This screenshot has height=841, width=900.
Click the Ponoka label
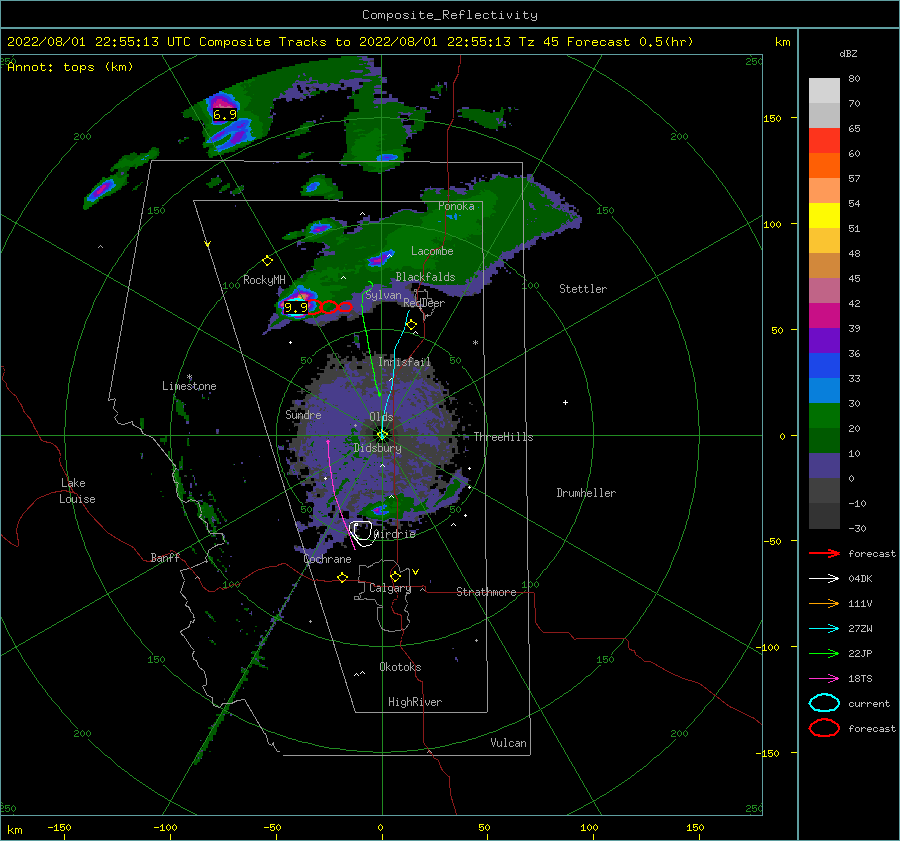[456, 206]
